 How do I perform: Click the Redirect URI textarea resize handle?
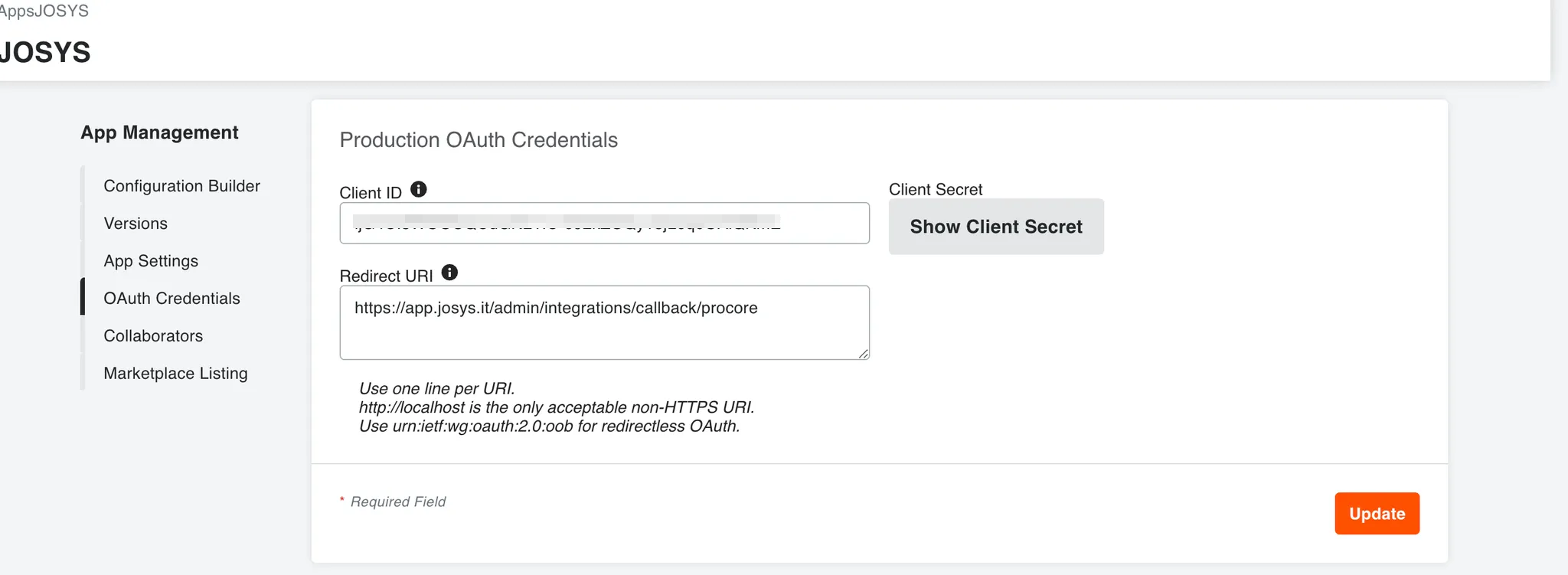point(863,353)
